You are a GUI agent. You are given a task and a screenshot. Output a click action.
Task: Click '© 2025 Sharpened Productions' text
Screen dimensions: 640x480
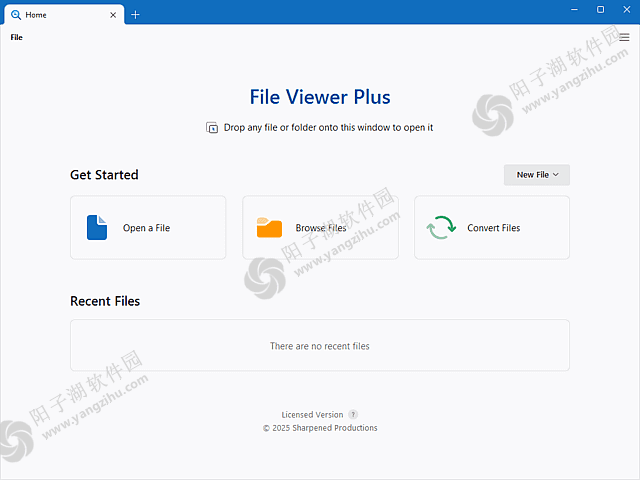(x=320, y=428)
